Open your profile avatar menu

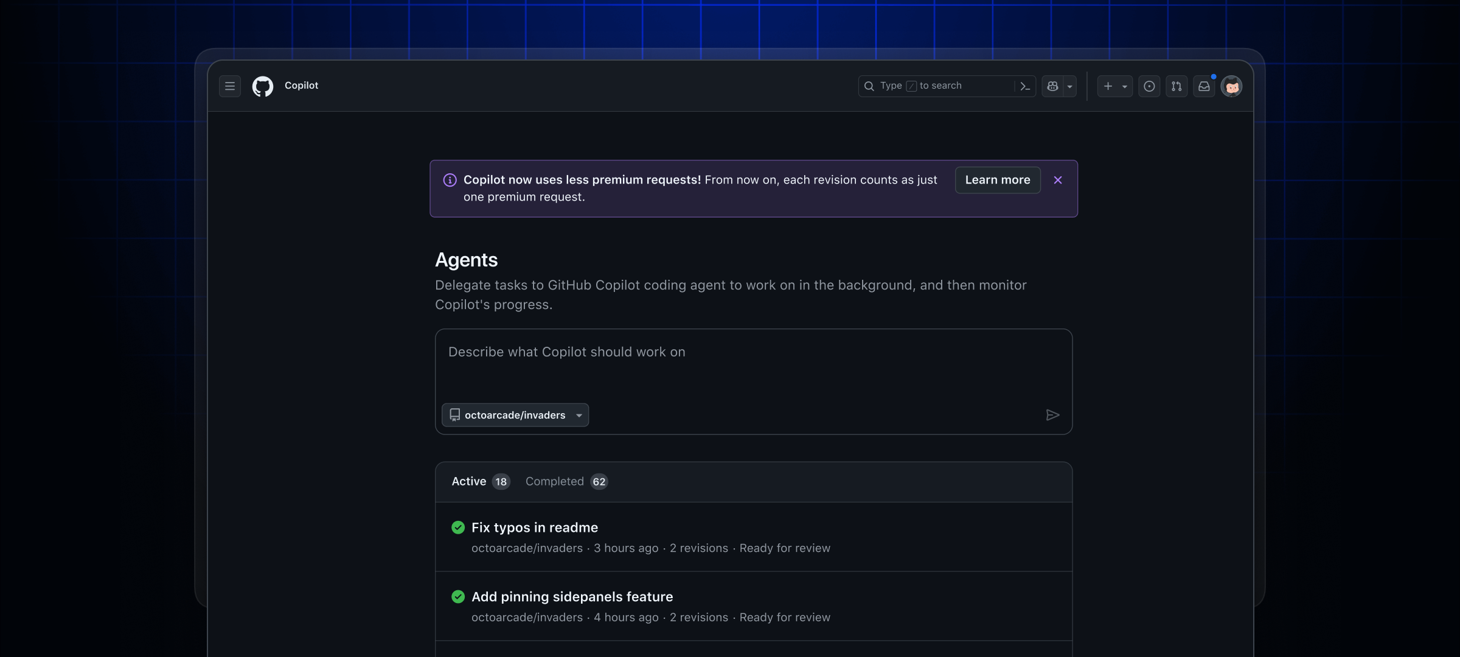pyautogui.click(x=1230, y=85)
